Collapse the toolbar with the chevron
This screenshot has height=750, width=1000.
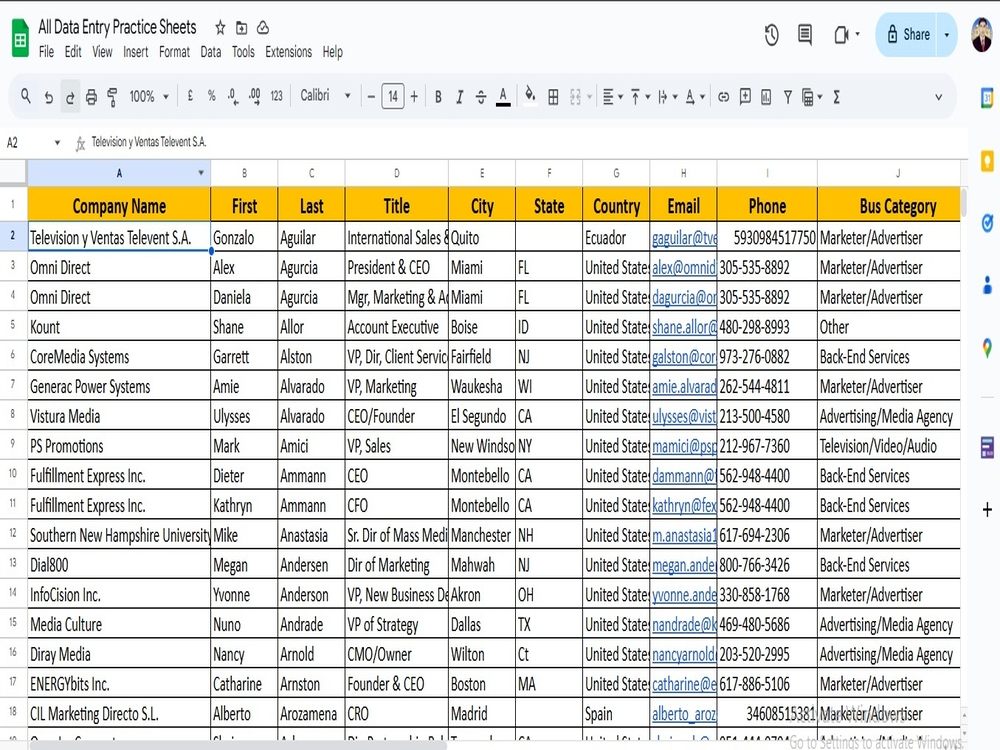pyautogui.click(x=938, y=97)
